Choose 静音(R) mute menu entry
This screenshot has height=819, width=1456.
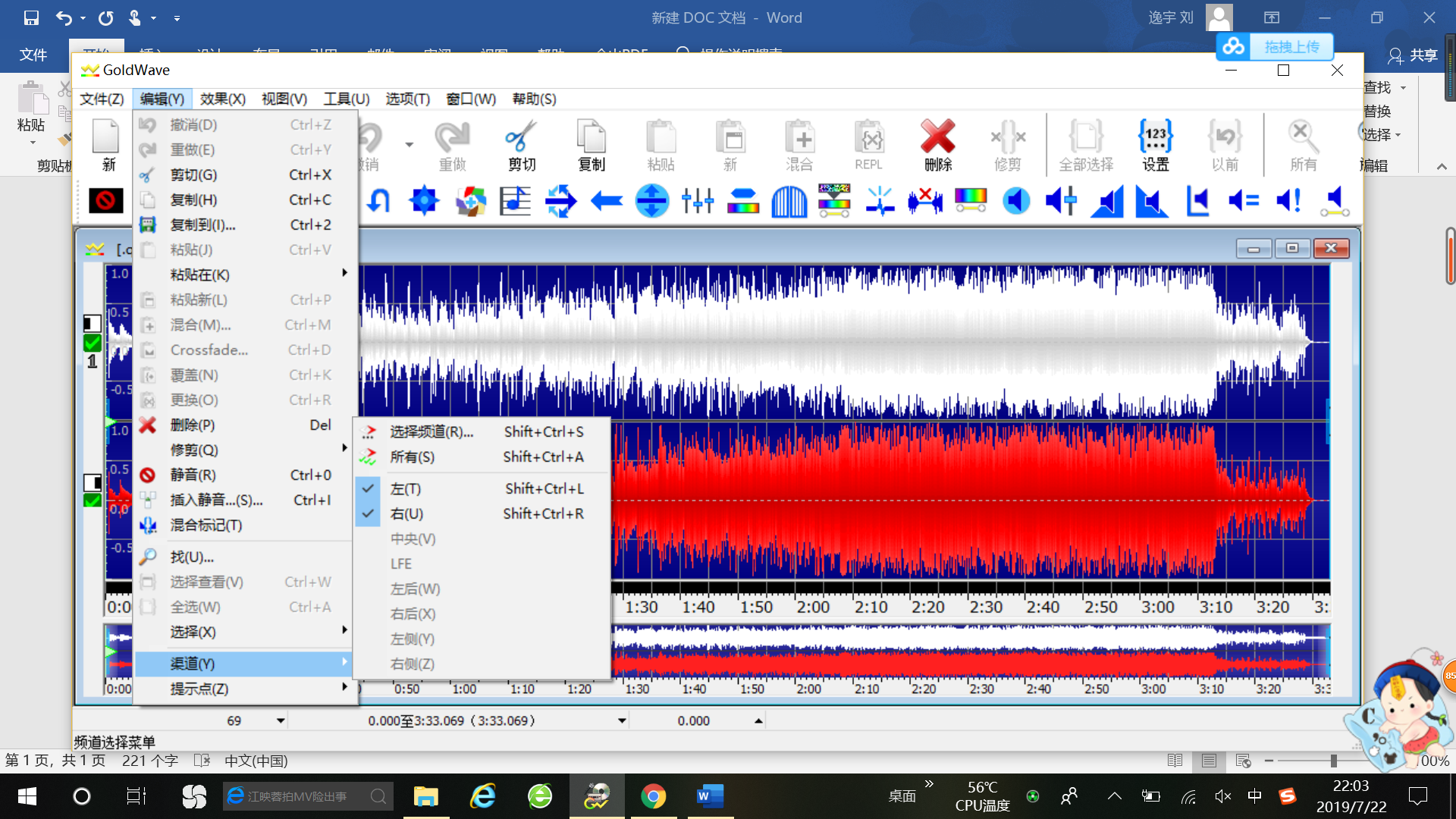point(193,475)
